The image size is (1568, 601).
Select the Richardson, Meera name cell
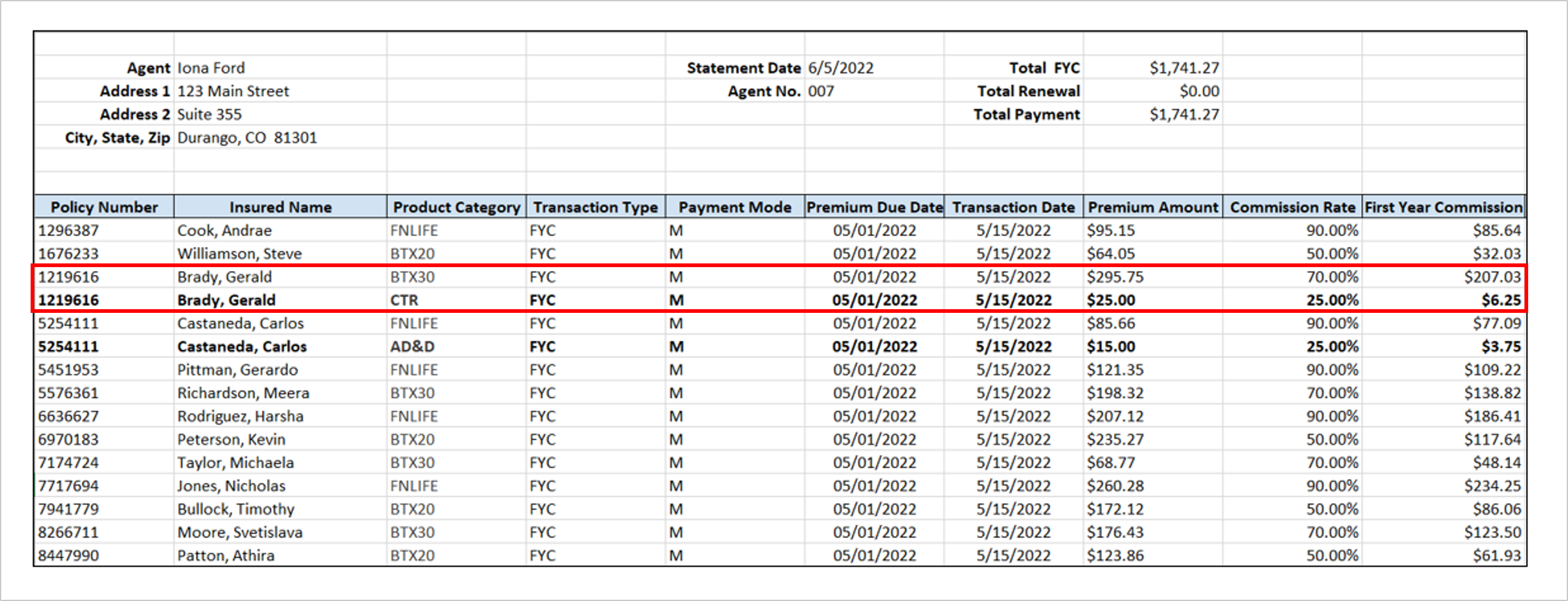[x=243, y=393]
